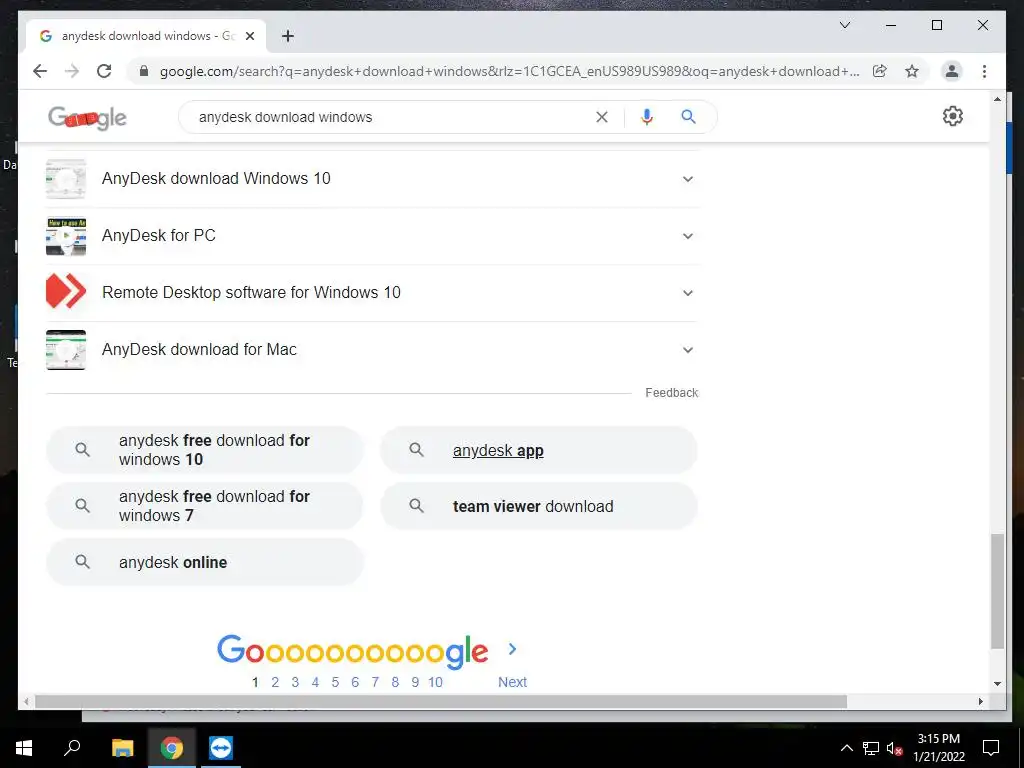The height and width of the screenshot is (768, 1024).
Task: Go to results page 5
Action: 335,682
